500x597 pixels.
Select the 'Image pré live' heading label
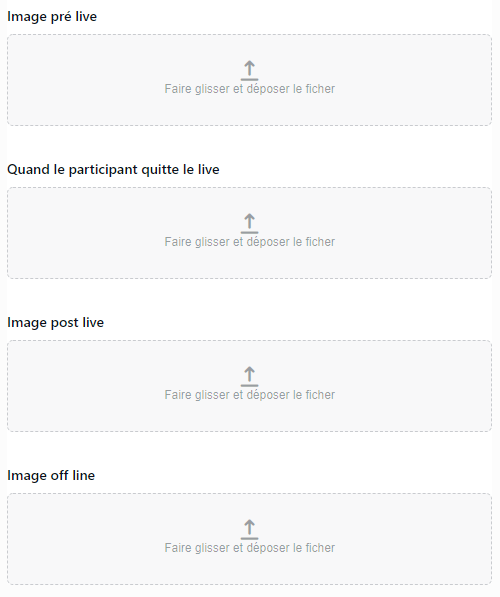click(x=52, y=17)
